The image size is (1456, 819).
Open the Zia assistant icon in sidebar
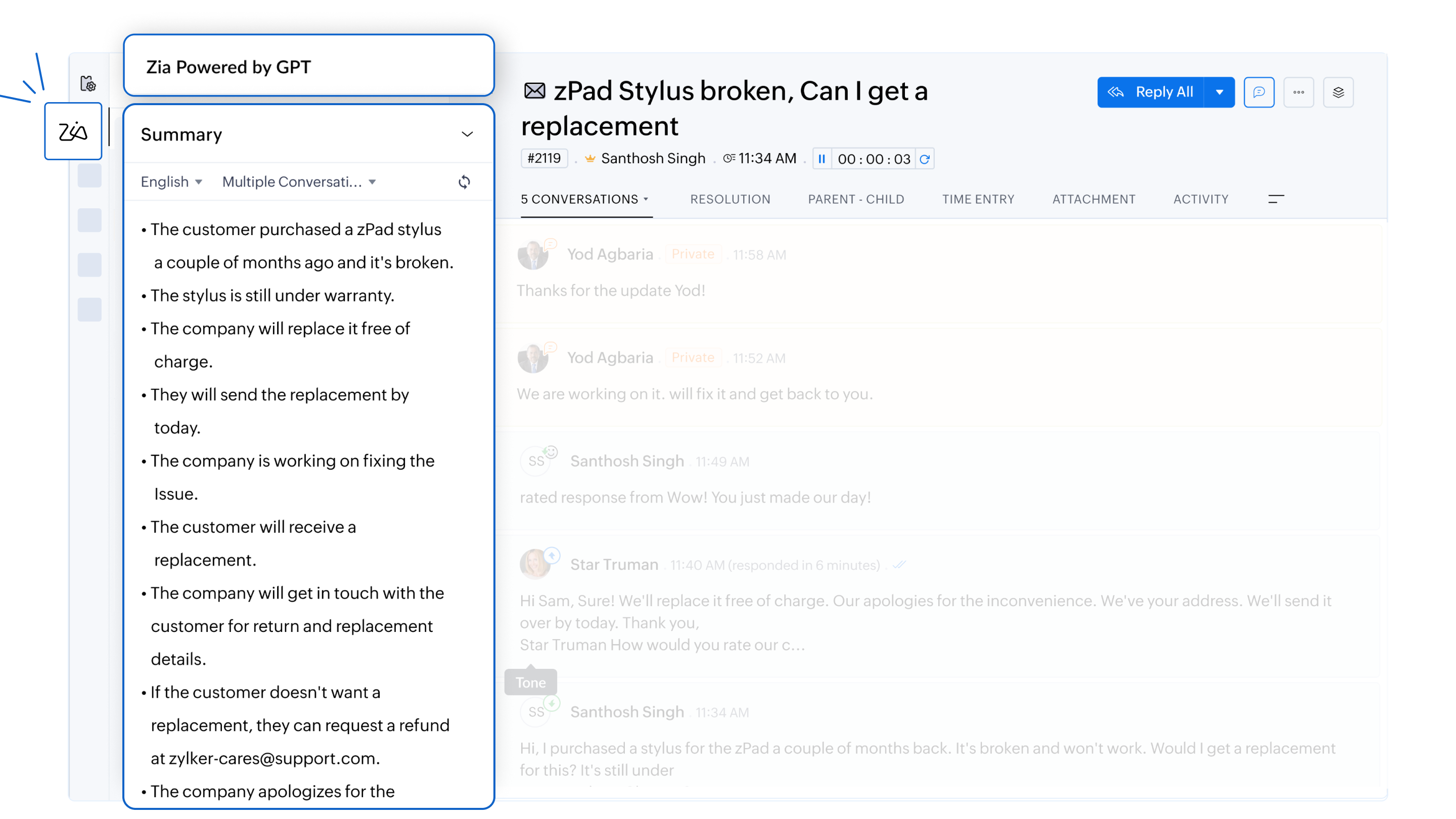click(73, 131)
